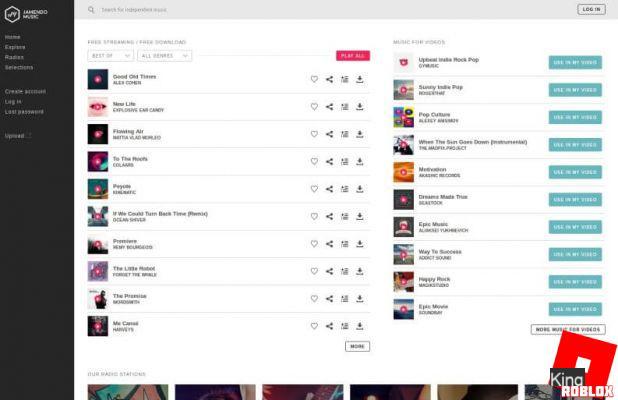
Task: Share The Little Robot track
Action: [329, 271]
